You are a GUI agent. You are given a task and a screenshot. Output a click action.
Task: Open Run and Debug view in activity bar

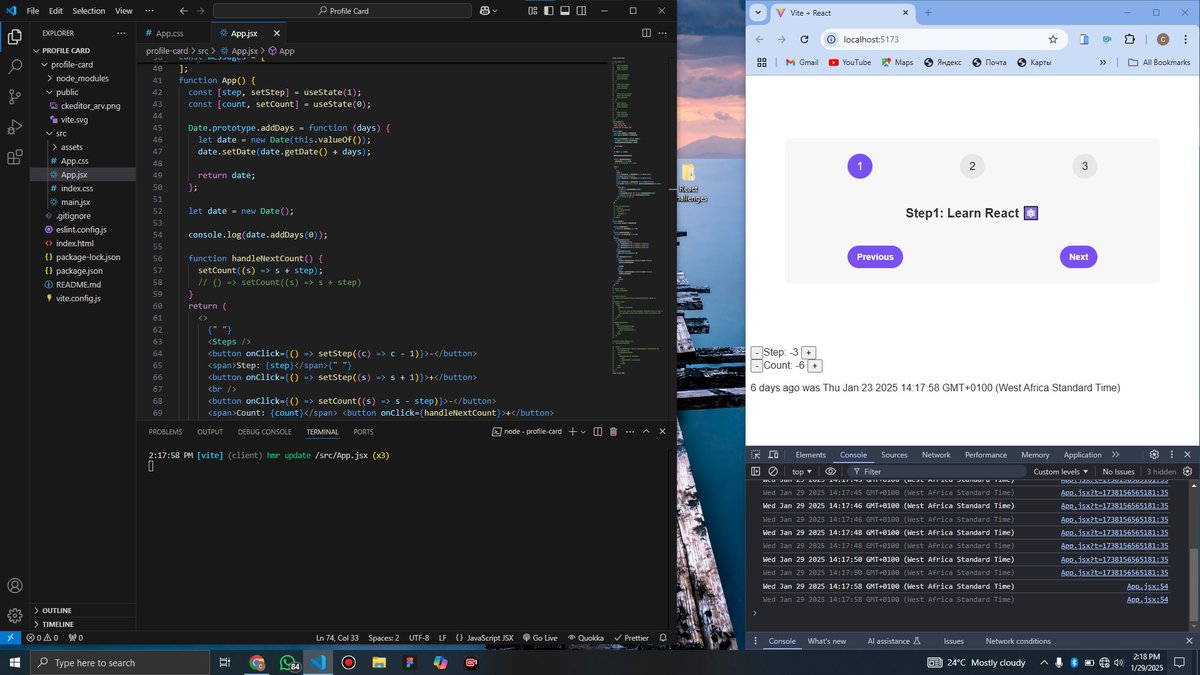coord(15,127)
